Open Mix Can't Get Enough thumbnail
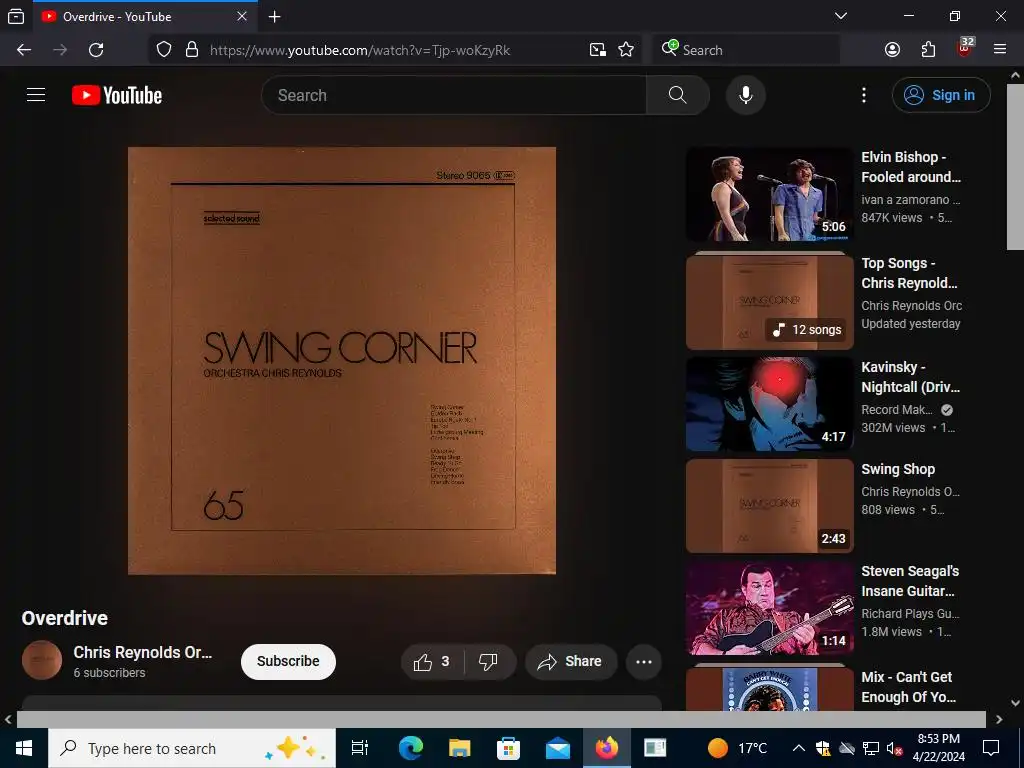The height and width of the screenshot is (768, 1024). [769, 688]
